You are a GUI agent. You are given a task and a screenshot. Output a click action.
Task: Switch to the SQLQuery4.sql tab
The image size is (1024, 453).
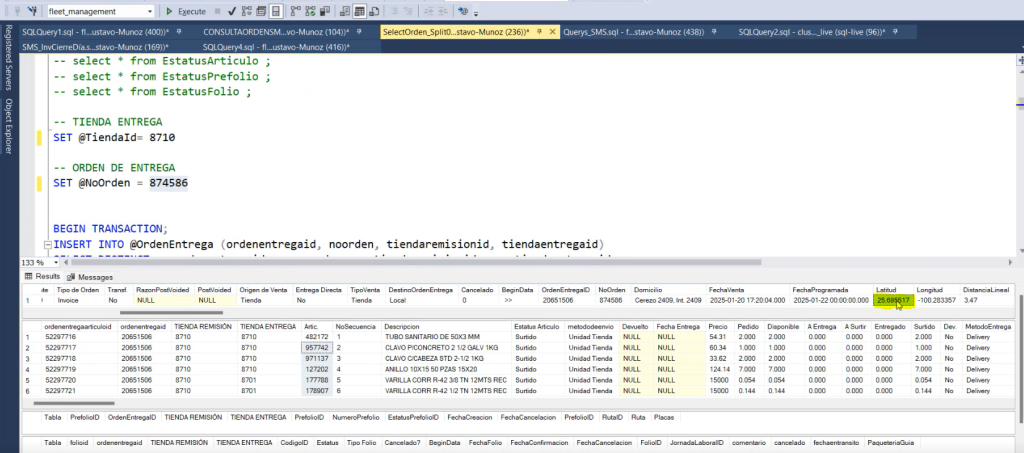(x=276, y=47)
